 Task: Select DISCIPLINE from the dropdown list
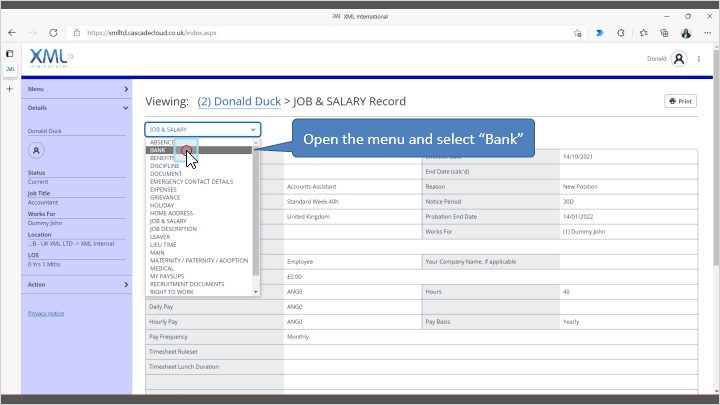pyautogui.click(x=199, y=166)
